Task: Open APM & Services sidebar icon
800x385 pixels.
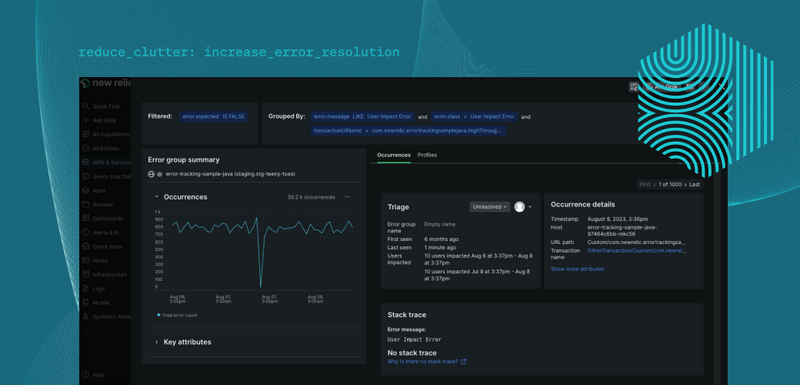Action: (86, 162)
